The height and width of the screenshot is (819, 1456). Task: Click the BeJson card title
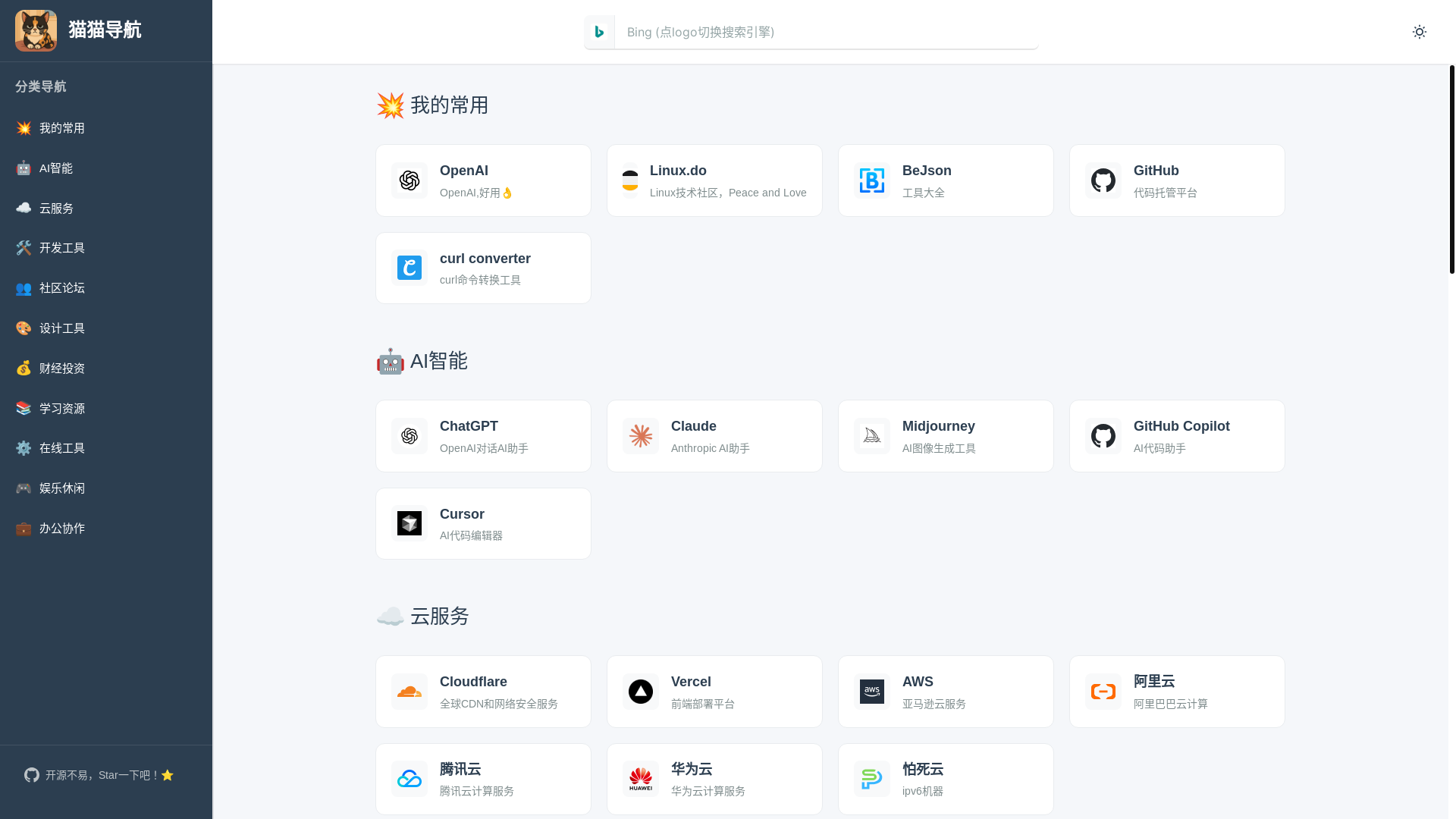click(x=927, y=171)
